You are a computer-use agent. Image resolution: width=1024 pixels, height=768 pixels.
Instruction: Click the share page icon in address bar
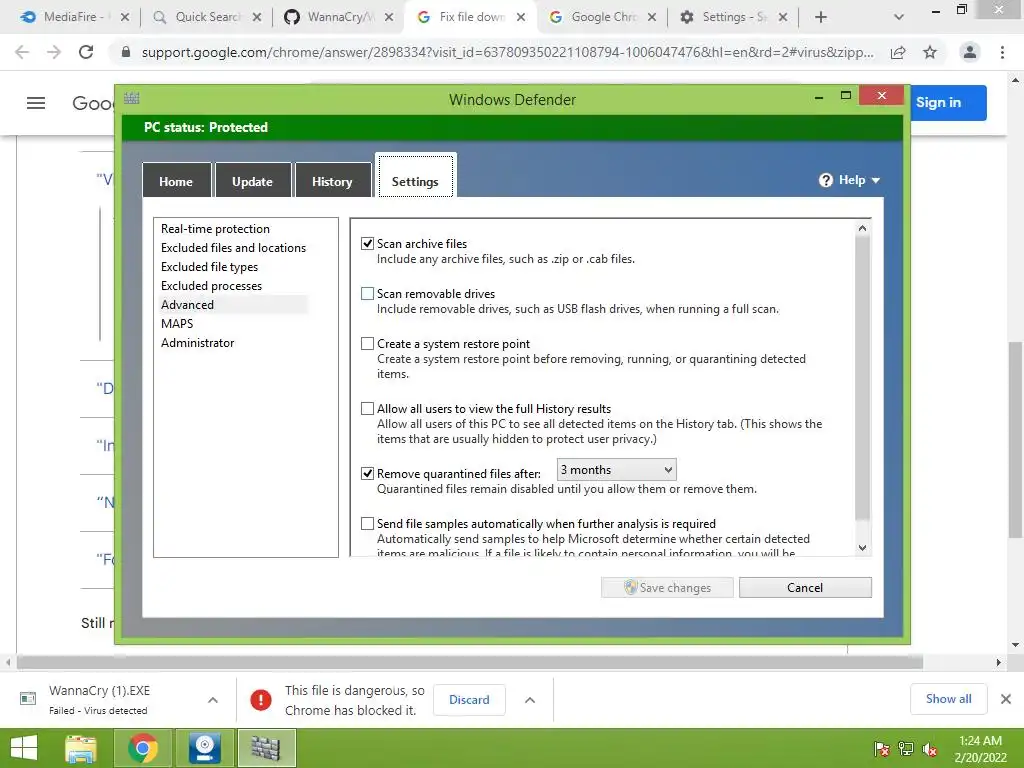pyautogui.click(x=898, y=52)
